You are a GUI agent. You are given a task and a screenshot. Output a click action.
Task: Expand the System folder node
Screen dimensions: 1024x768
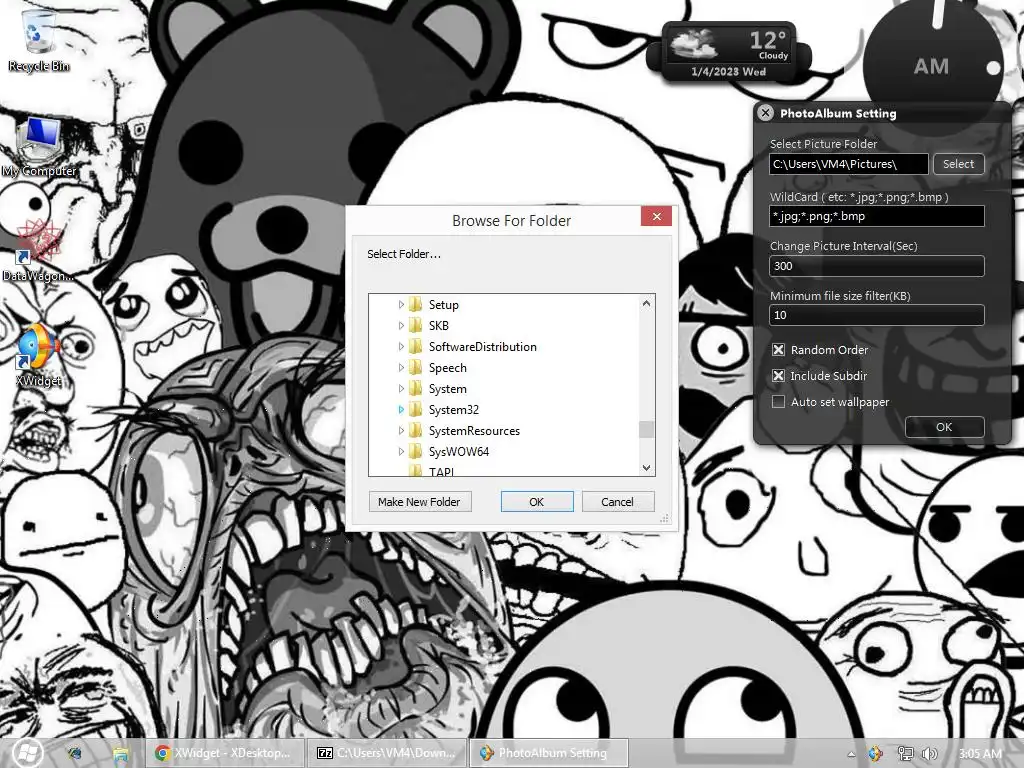click(401, 389)
